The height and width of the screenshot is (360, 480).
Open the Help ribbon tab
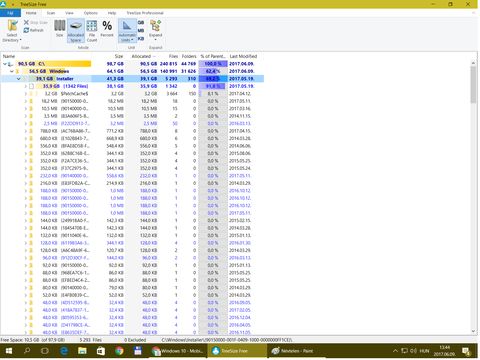coord(112,13)
